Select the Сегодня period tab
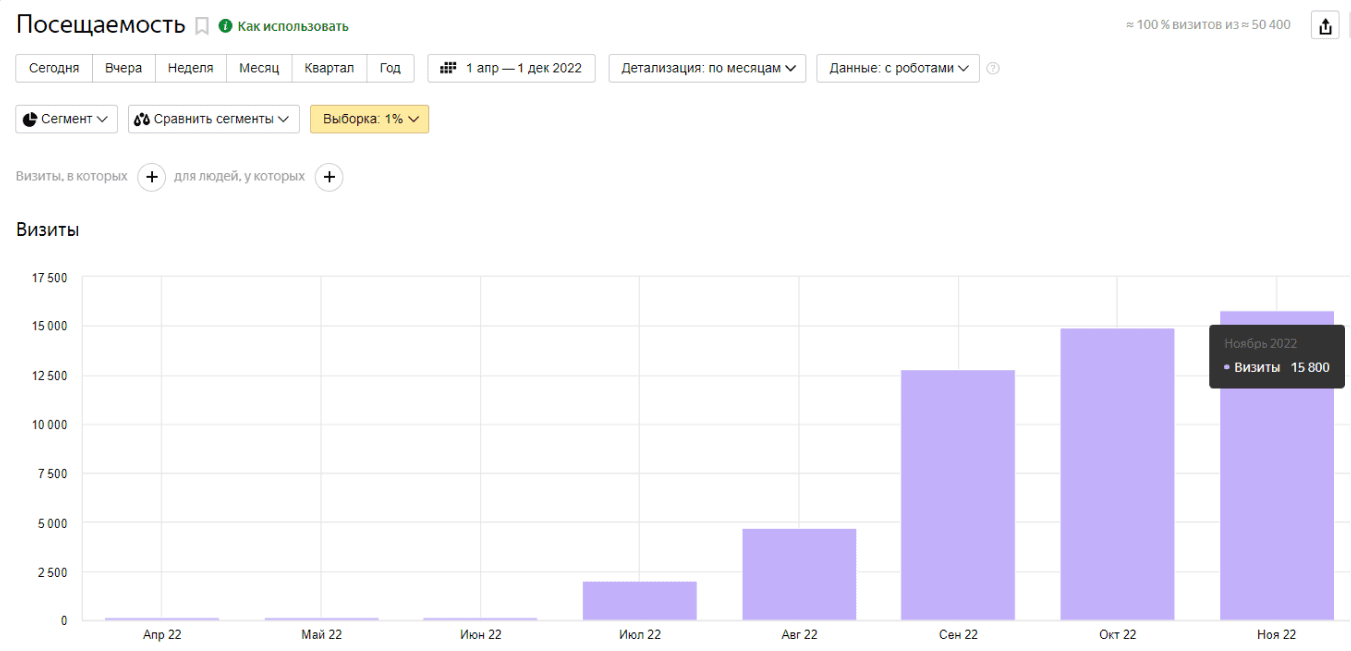Viewport: 1351px width, 651px height. click(x=54, y=68)
